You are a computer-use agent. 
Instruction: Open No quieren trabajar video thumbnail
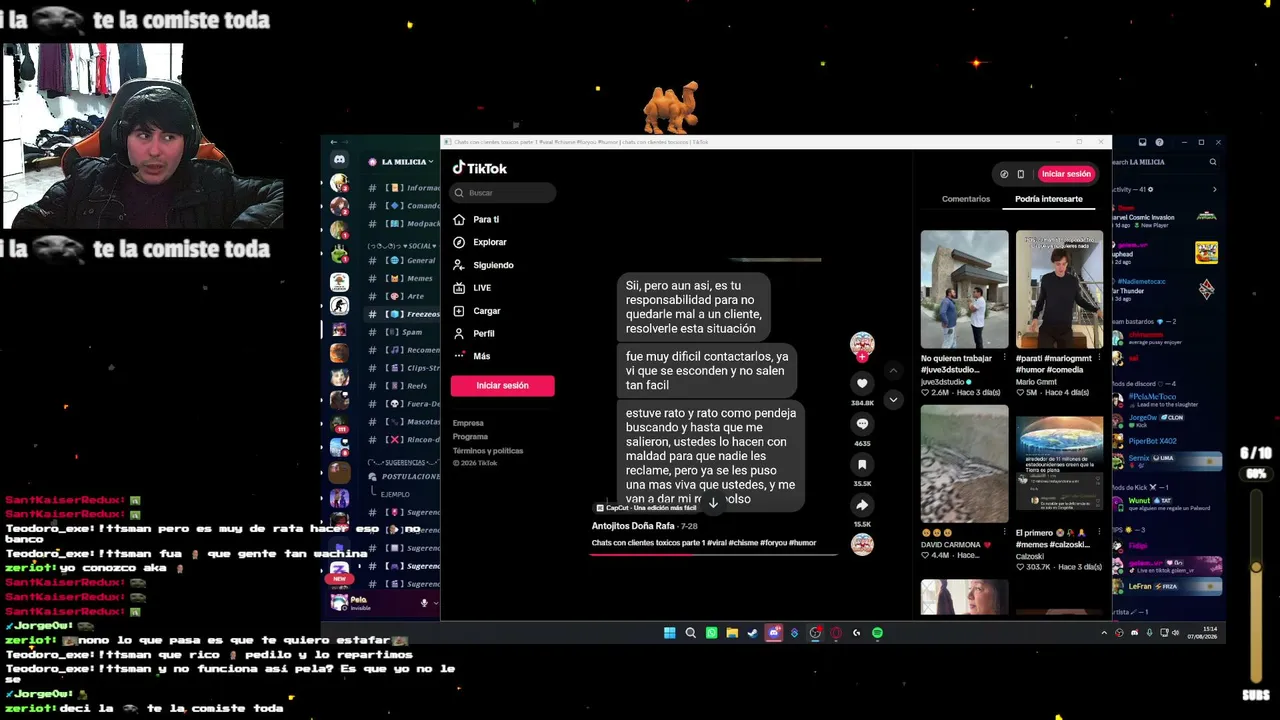(x=964, y=290)
